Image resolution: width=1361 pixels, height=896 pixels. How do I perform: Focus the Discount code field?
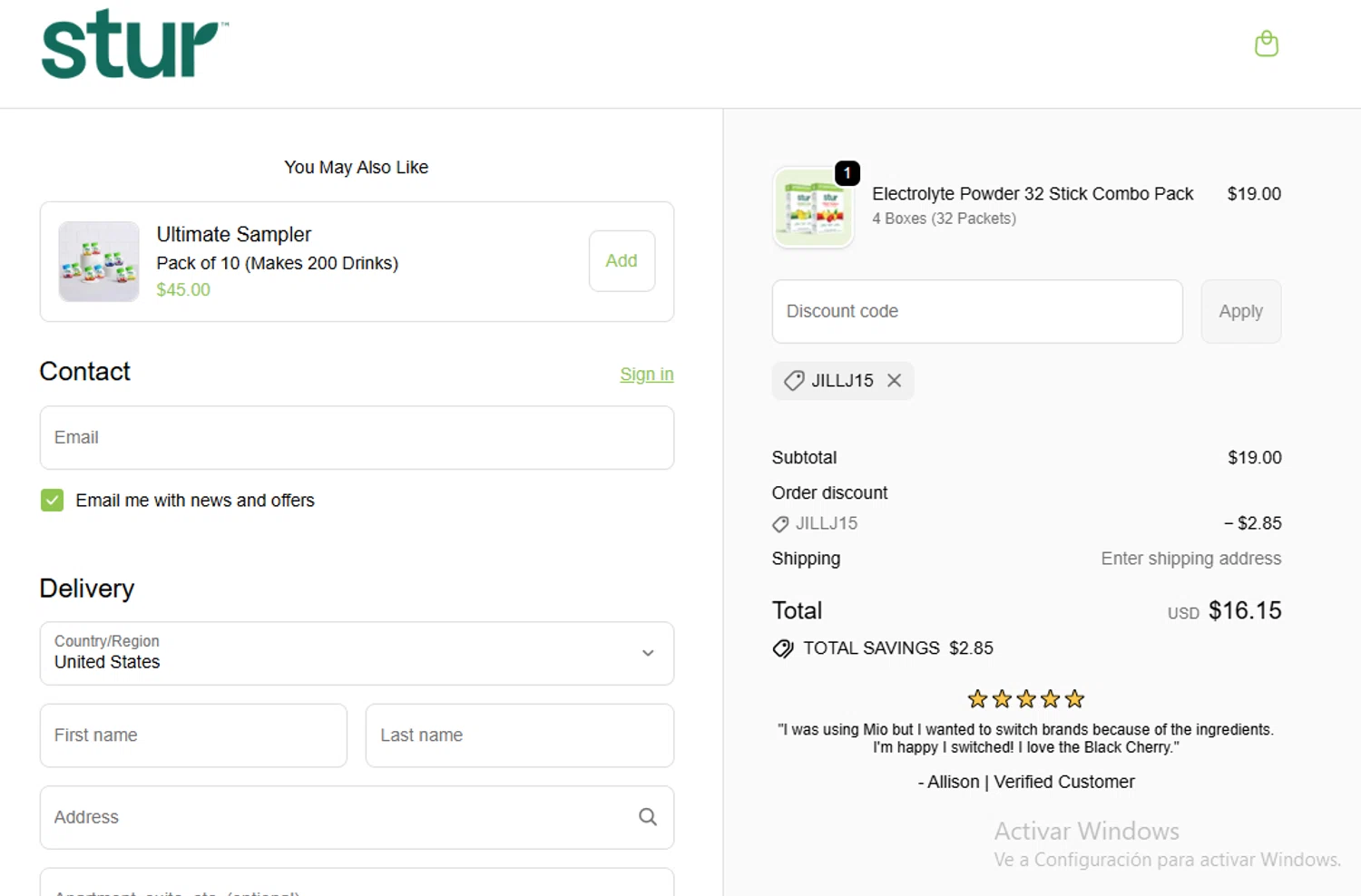coord(977,311)
